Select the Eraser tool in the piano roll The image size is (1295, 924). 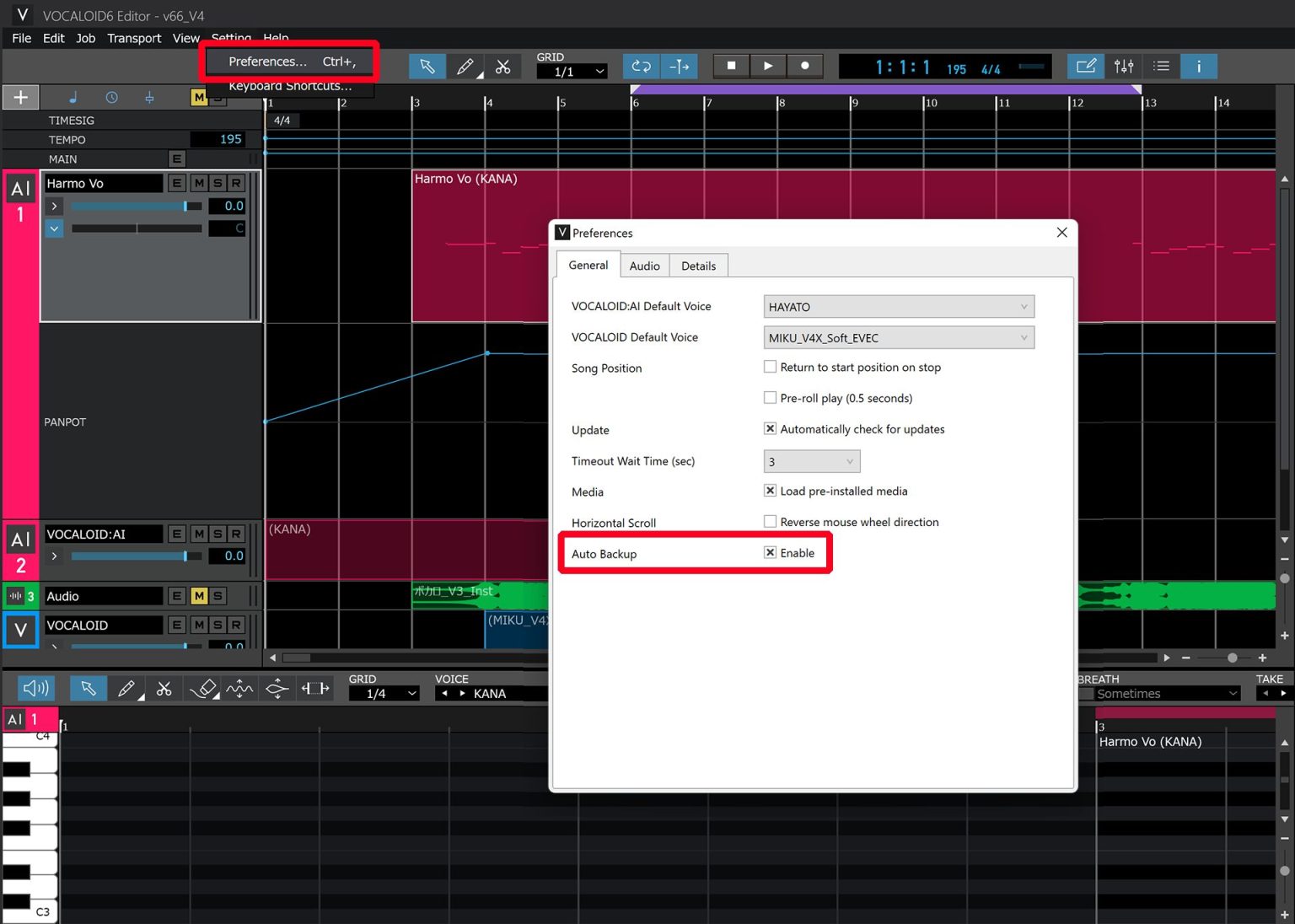[x=202, y=688]
